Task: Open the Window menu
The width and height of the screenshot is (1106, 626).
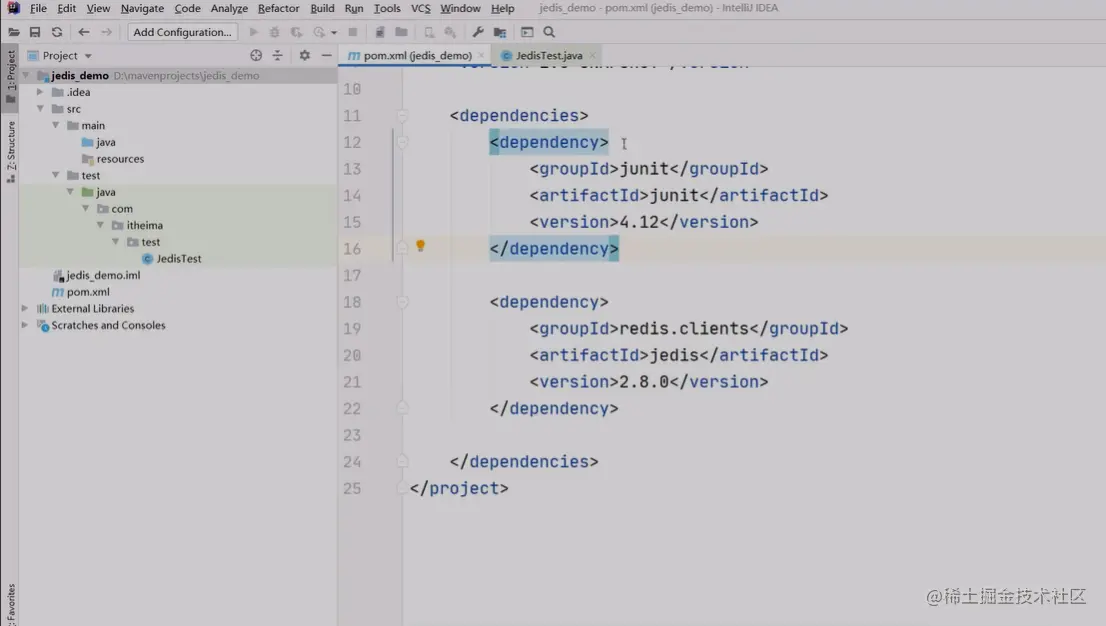Action: [460, 8]
